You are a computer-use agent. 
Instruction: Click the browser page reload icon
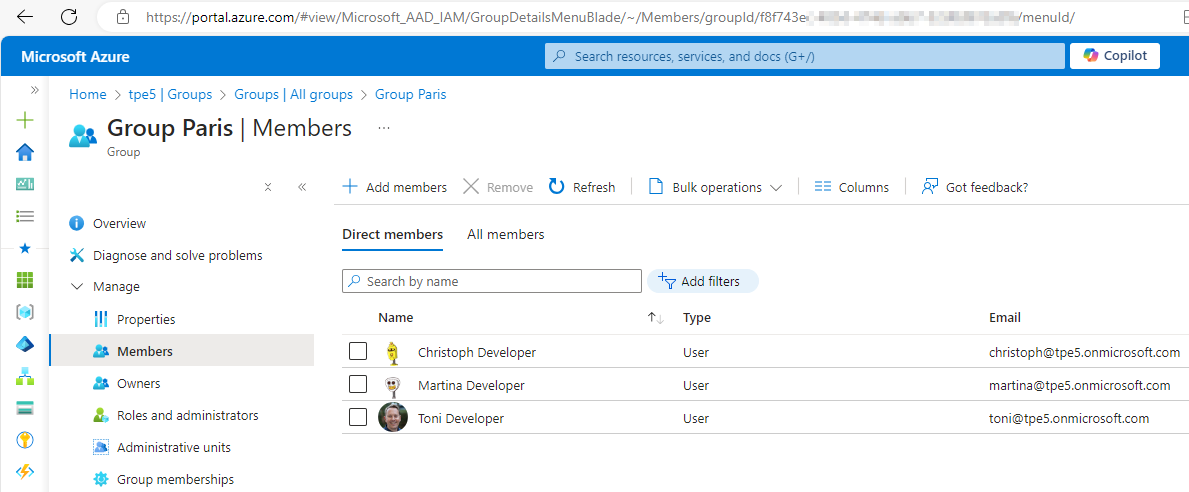tap(69, 17)
